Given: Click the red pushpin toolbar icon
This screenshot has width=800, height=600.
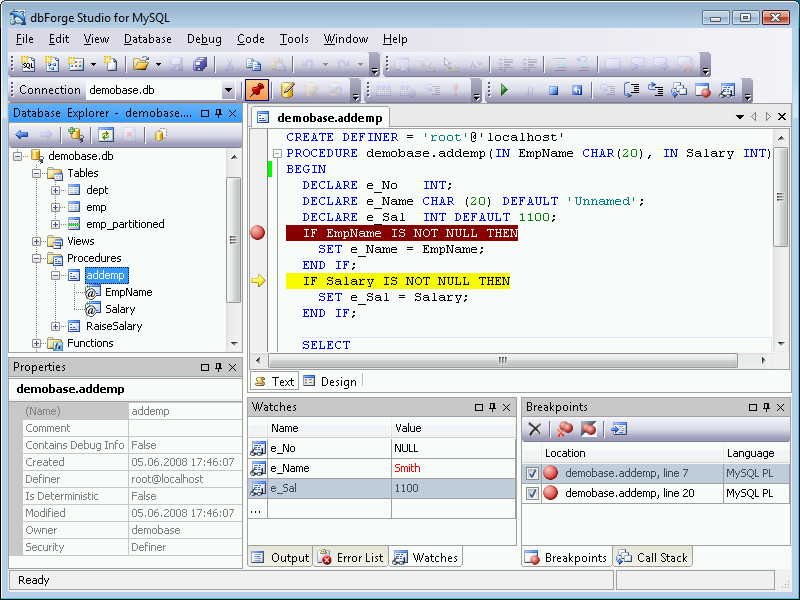Looking at the screenshot, I should point(256,90).
